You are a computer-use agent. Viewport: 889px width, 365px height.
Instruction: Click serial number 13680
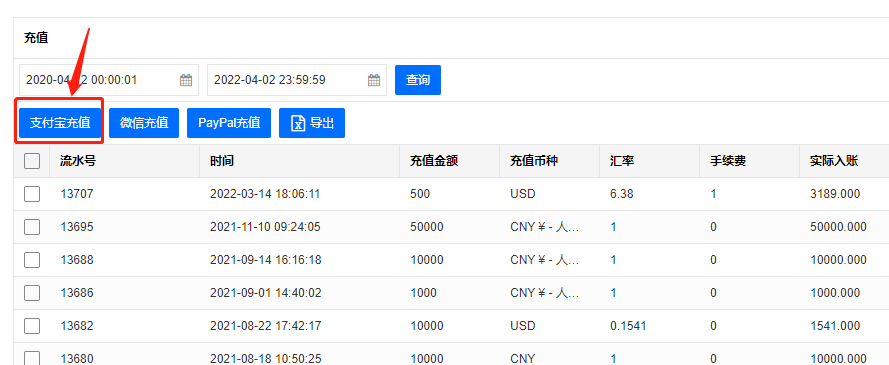point(77,359)
